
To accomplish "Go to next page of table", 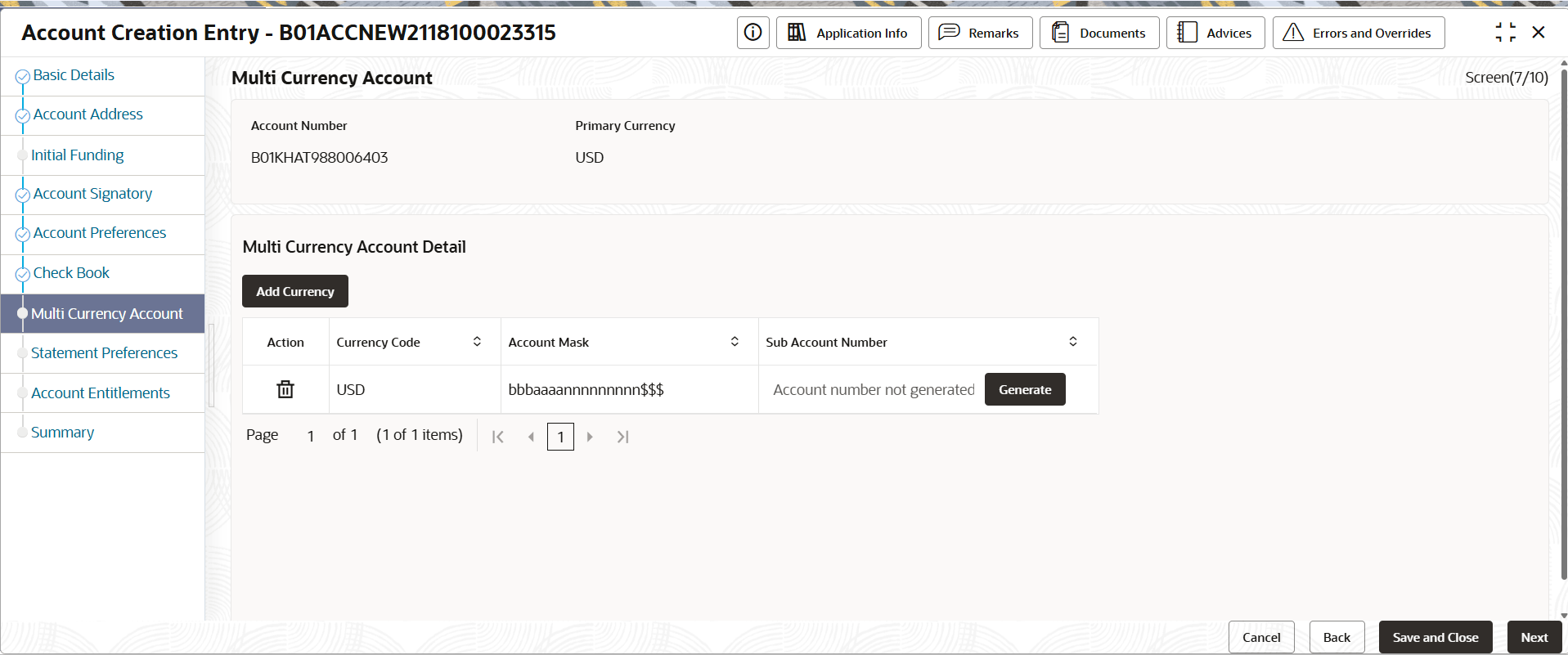I will (x=590, y=437).
